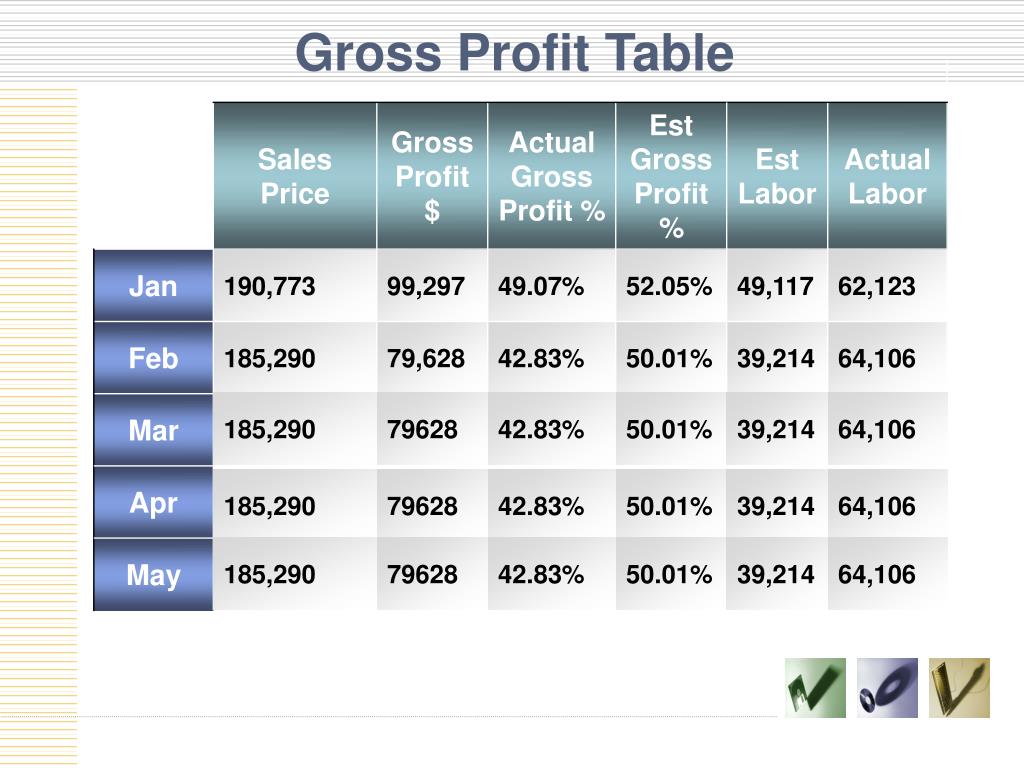Select the Jan est labor 49,117 cell
1024x768 pixels.
(x=777, y=286)
